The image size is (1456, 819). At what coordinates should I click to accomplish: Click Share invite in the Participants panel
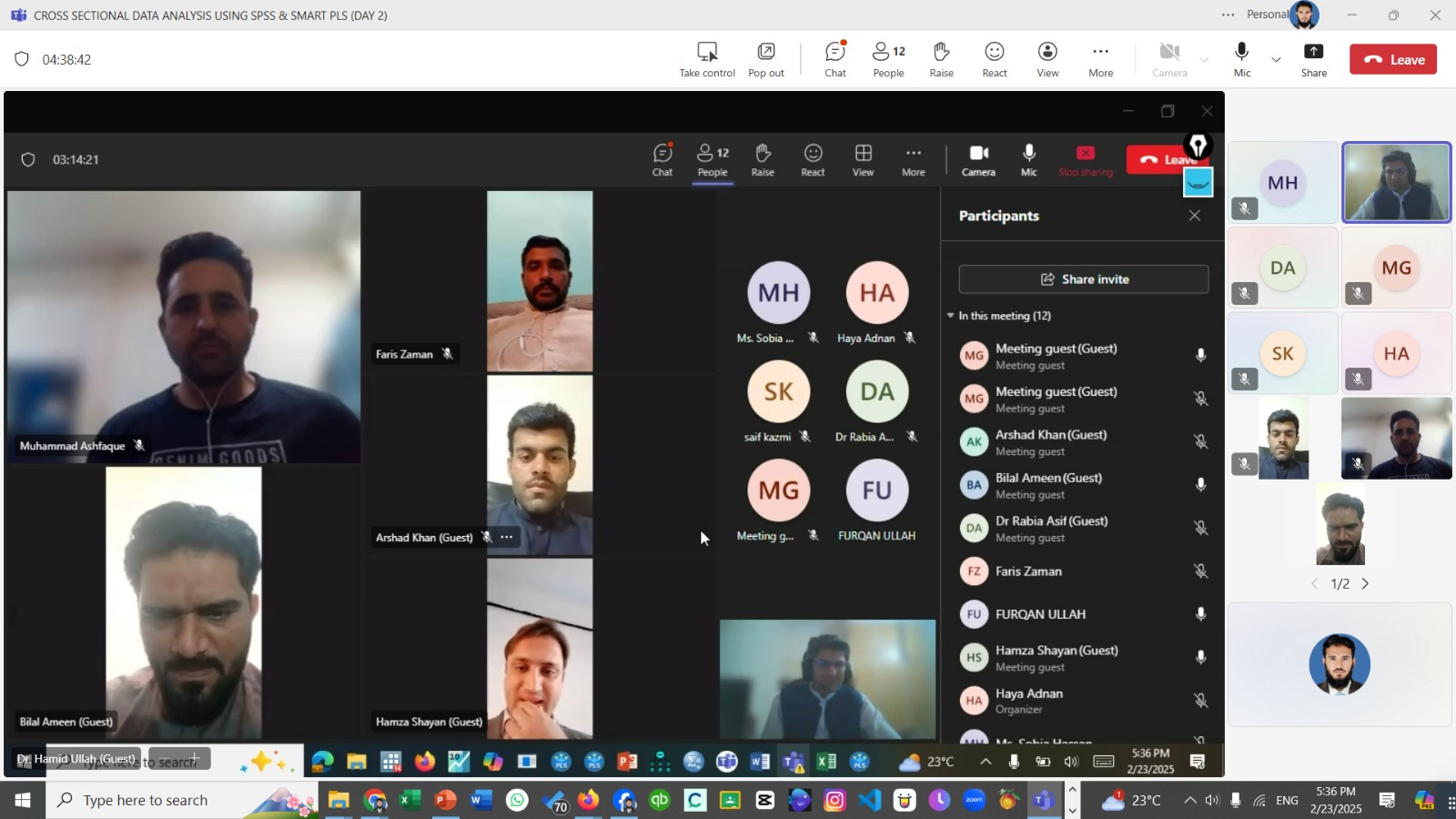pyautogui.click(x=1083, y=279)
